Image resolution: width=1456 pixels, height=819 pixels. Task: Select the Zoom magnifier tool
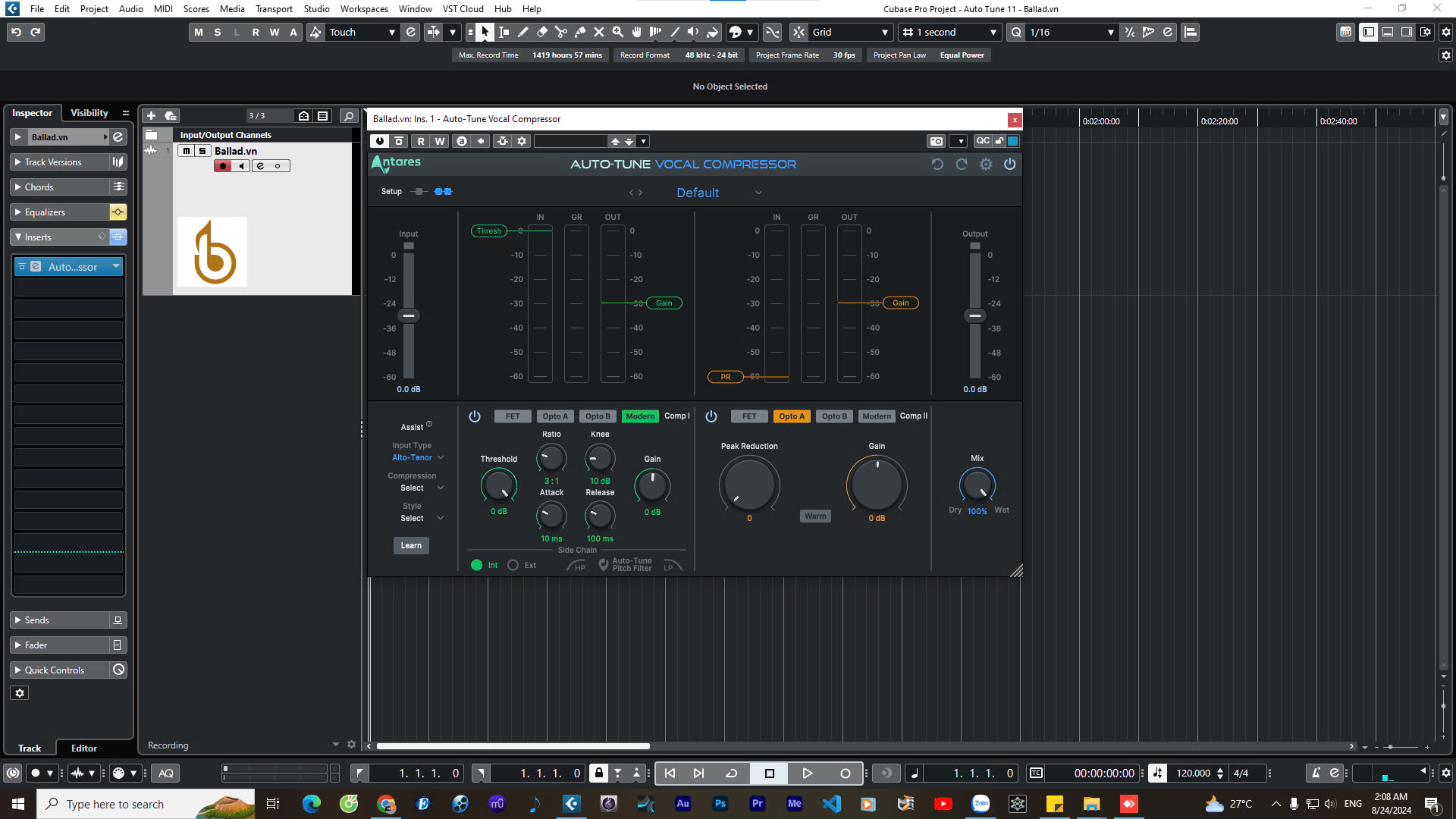(617, 32)
